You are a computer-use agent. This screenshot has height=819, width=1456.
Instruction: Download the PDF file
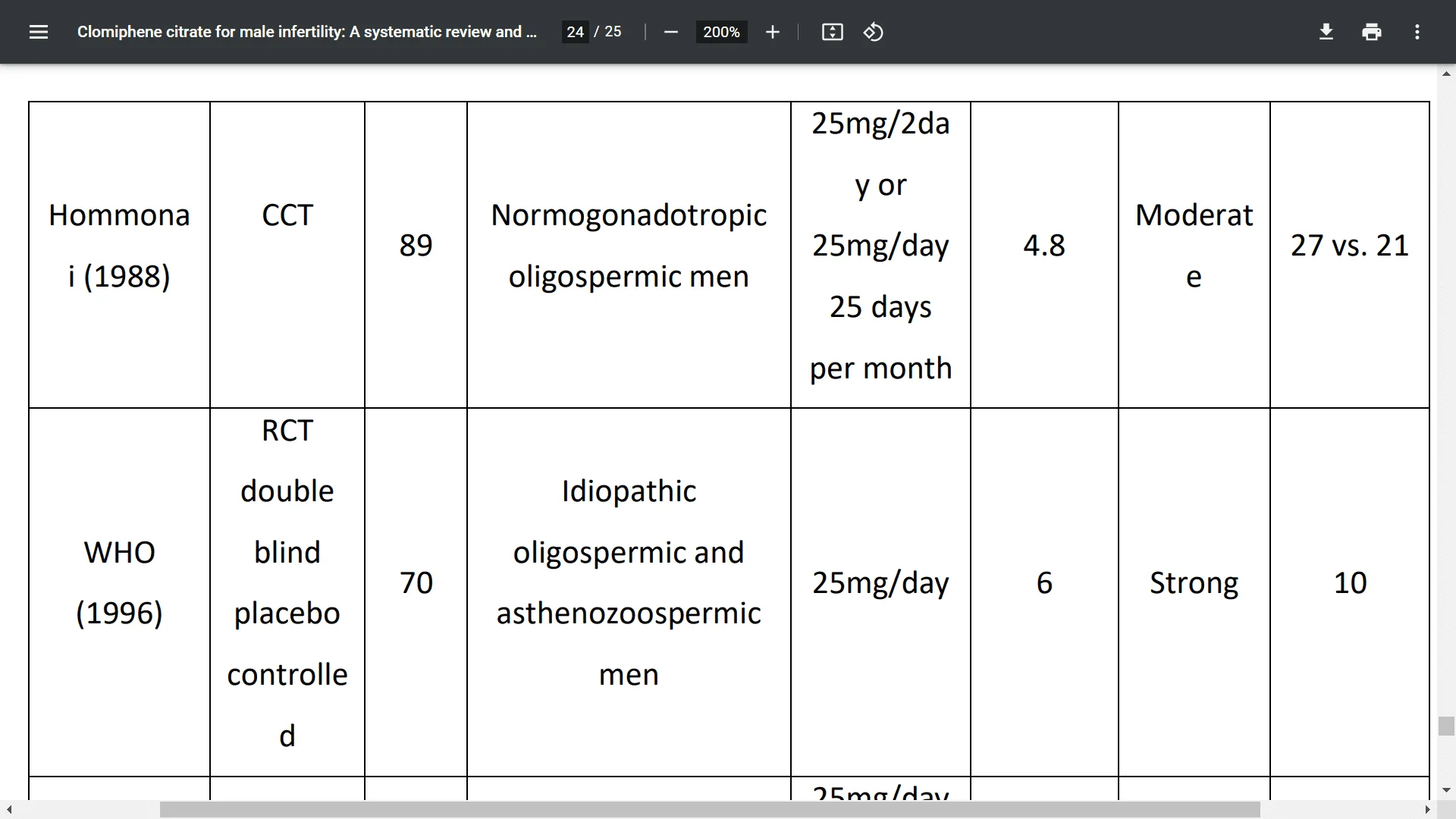(1326, 32)
